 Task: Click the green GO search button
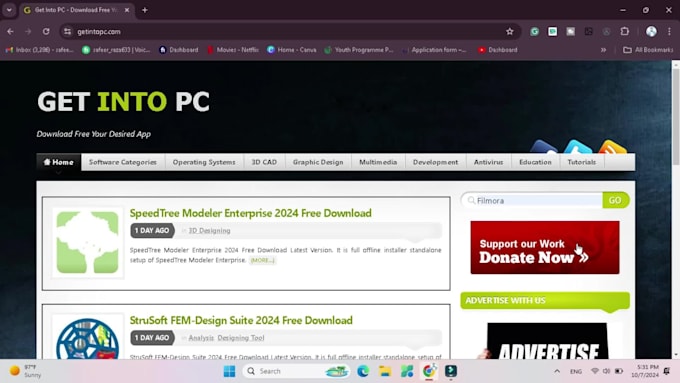615,200
